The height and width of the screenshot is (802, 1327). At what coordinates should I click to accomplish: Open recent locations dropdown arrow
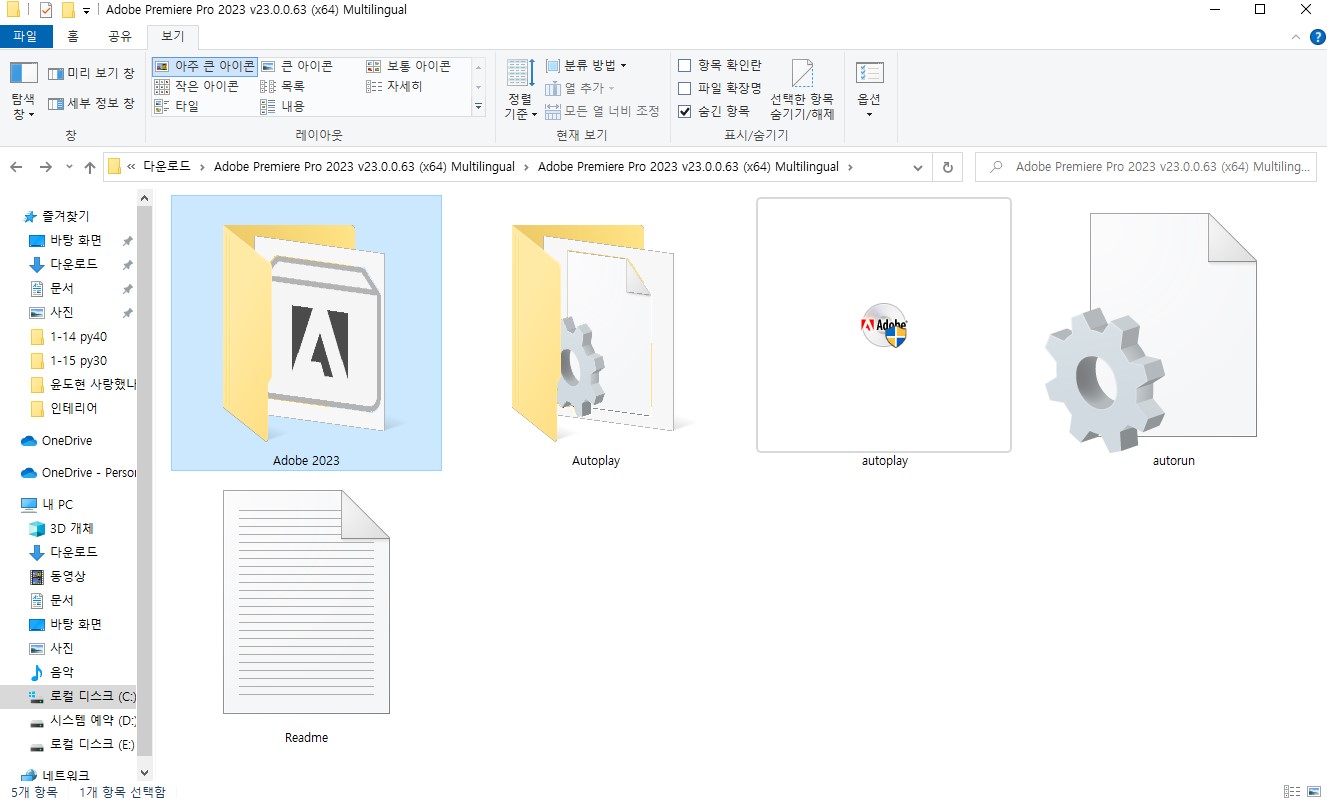point(69,167)
